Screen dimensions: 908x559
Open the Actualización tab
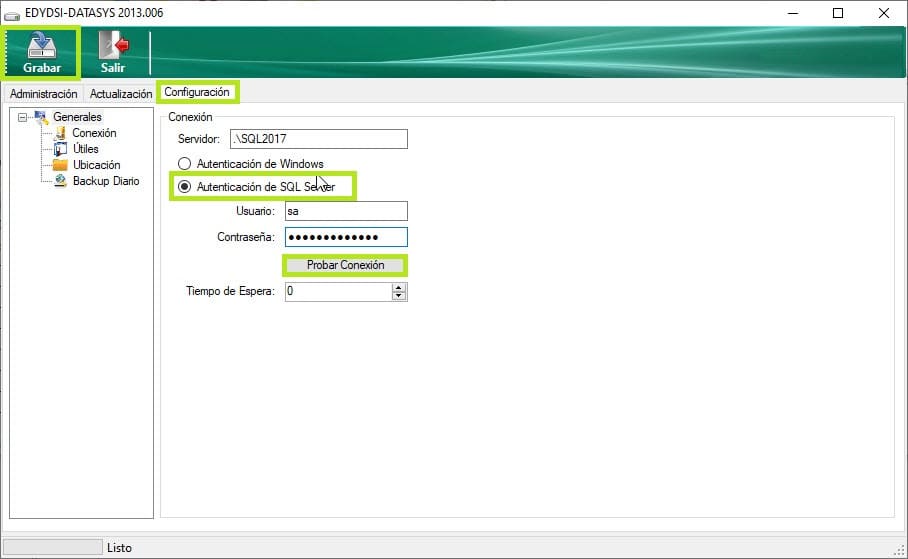tap(120, 93)
